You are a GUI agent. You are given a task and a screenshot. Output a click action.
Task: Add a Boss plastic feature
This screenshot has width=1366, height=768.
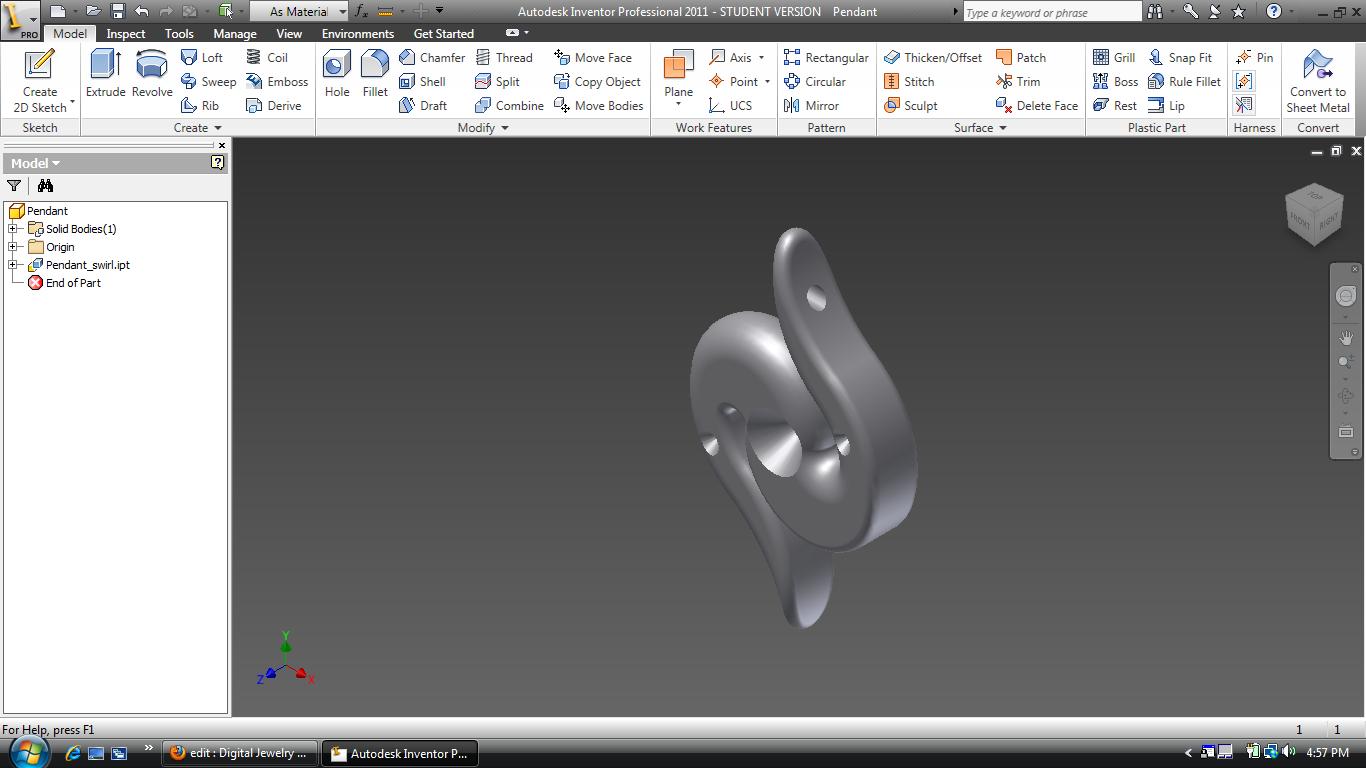(x=1115, y=82)
